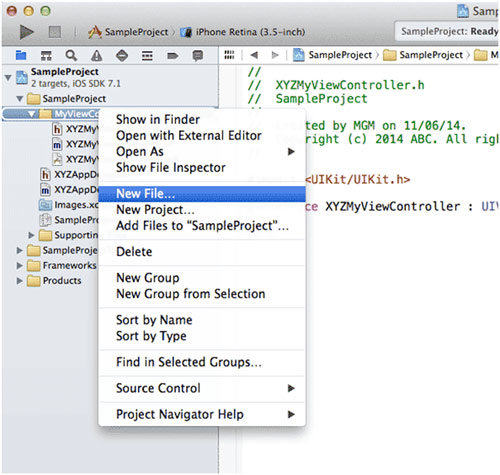Choose New Project... from context menu
Image resolution: width=500 pixels, height=475 pixels.
point(202,210)
